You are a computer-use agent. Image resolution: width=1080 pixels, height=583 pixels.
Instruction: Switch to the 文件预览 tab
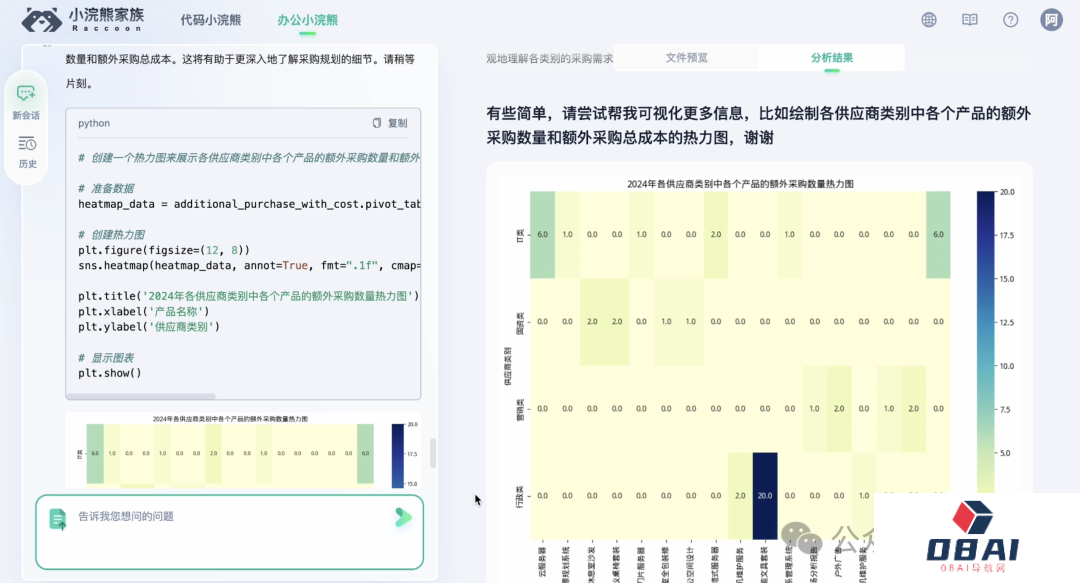click(x=686, y=58)
